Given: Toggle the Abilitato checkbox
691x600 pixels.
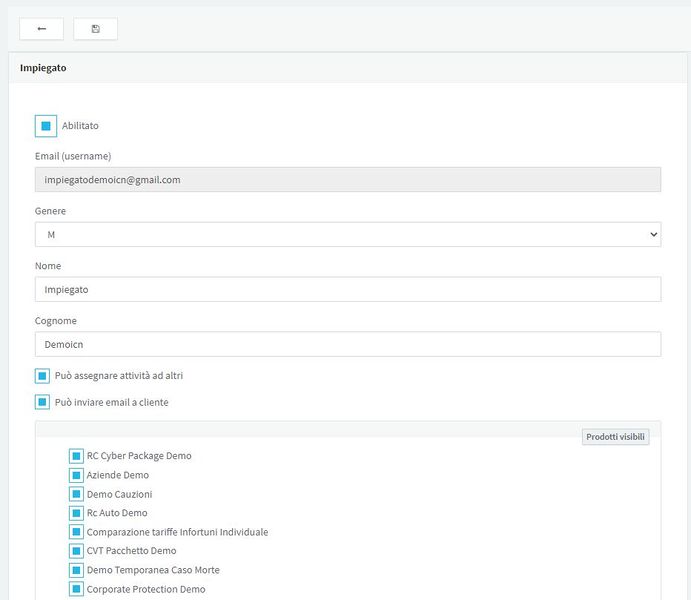Looking at the screenshot, I should click(x=46, y=126).
